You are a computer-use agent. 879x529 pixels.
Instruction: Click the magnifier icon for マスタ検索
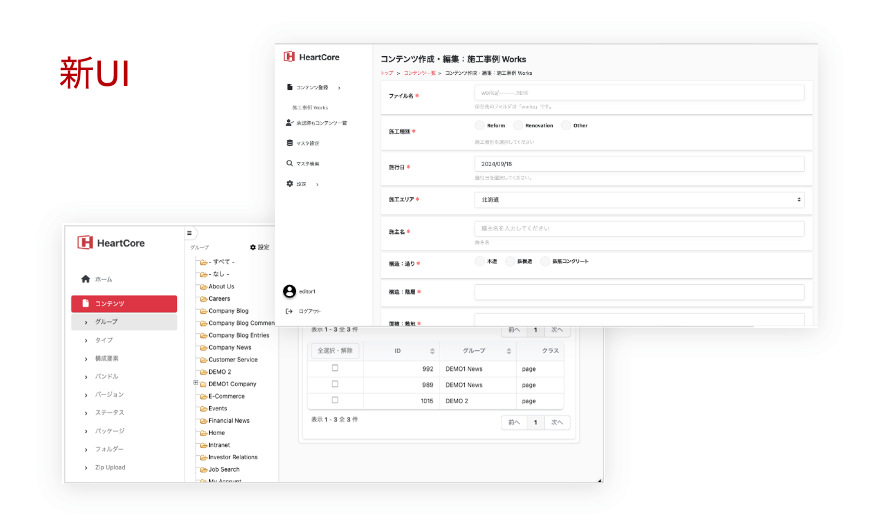pyautogui.click(x=290, y=163)
